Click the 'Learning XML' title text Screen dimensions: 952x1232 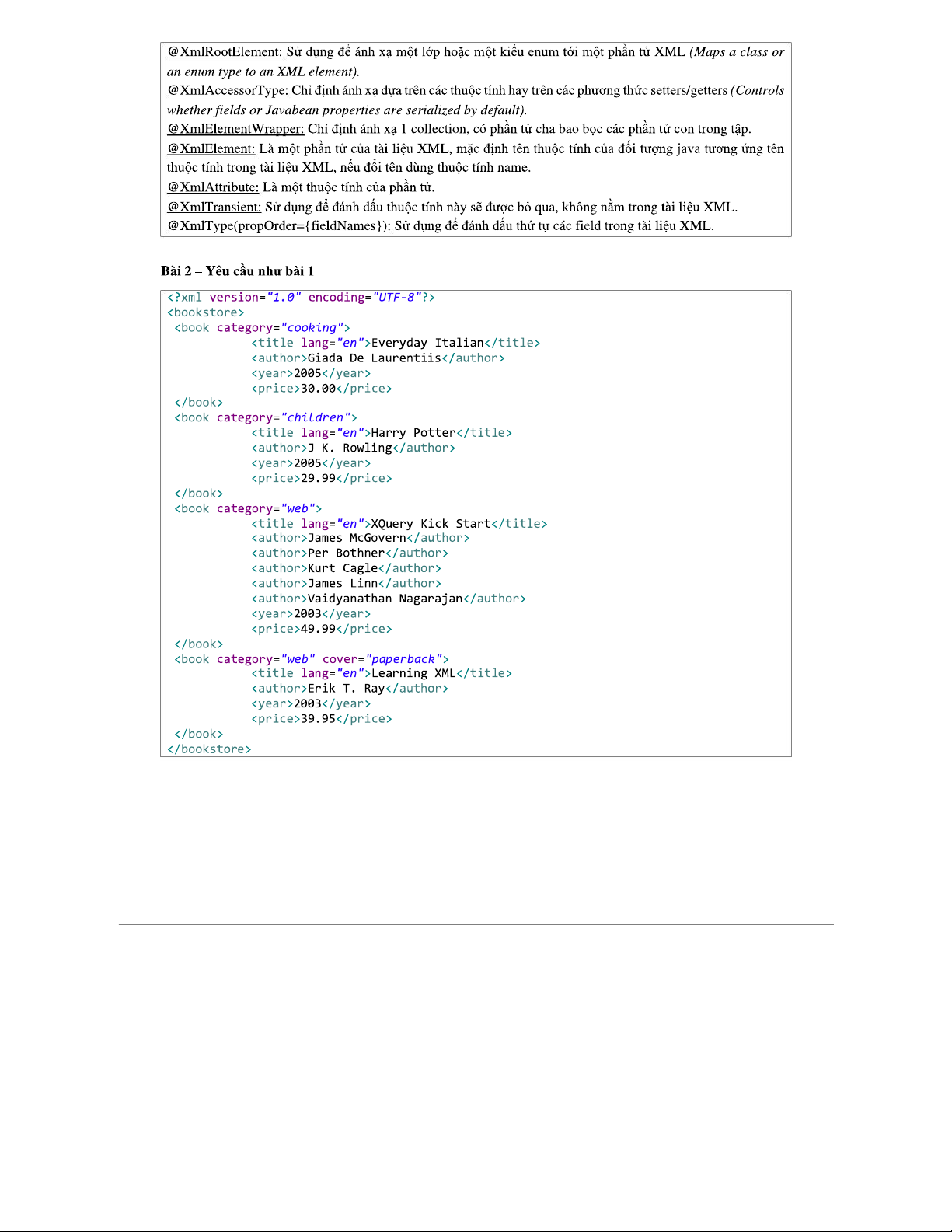pyautogui.click(x=413, y=673)
